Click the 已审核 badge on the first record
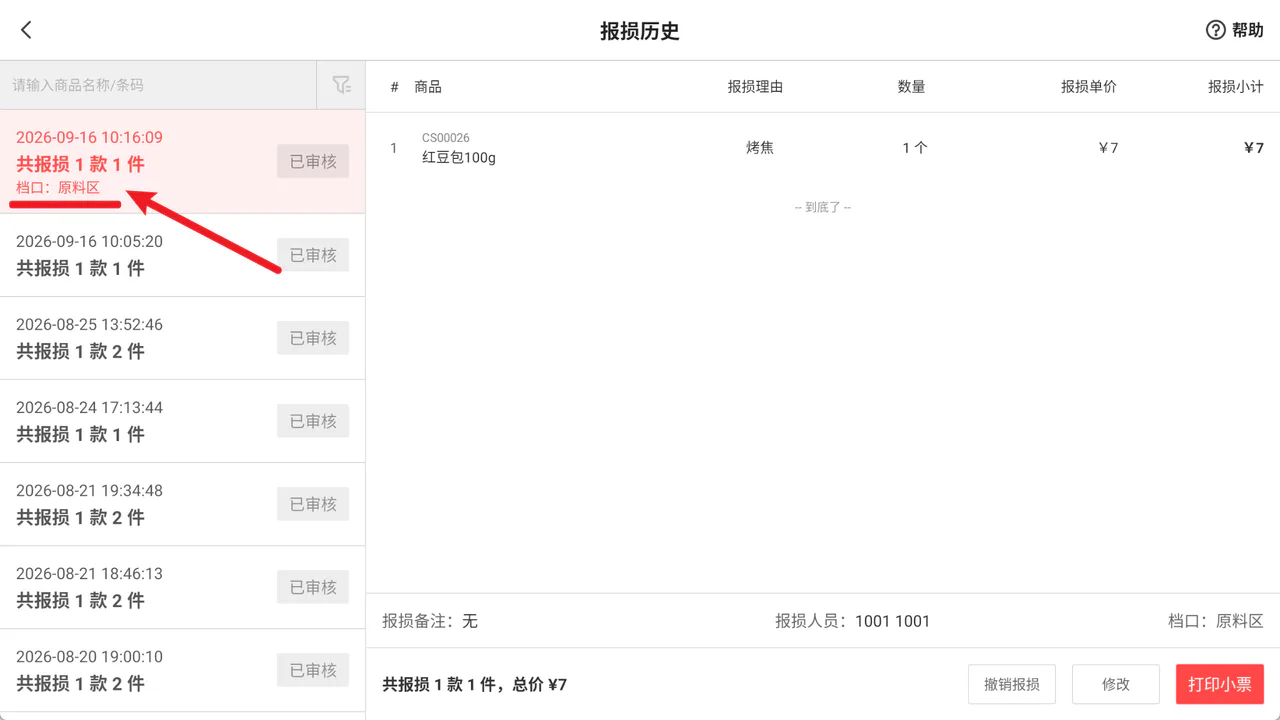This screenshot has height=720, width=1280. [x=313, y=161]
